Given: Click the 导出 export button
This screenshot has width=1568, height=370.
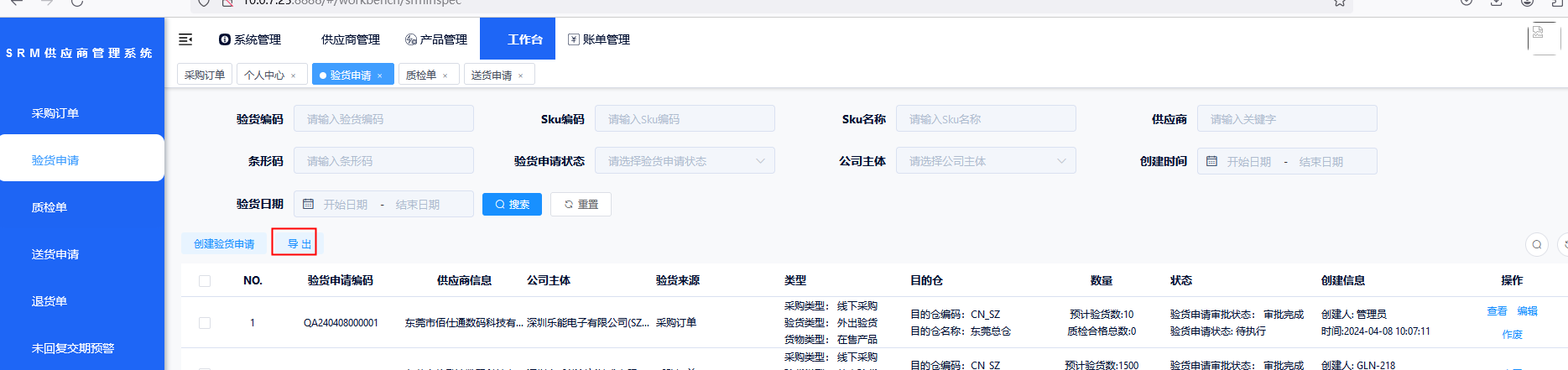Looking at the screenshot, I should pyautogui.click(x=300, y=244).
